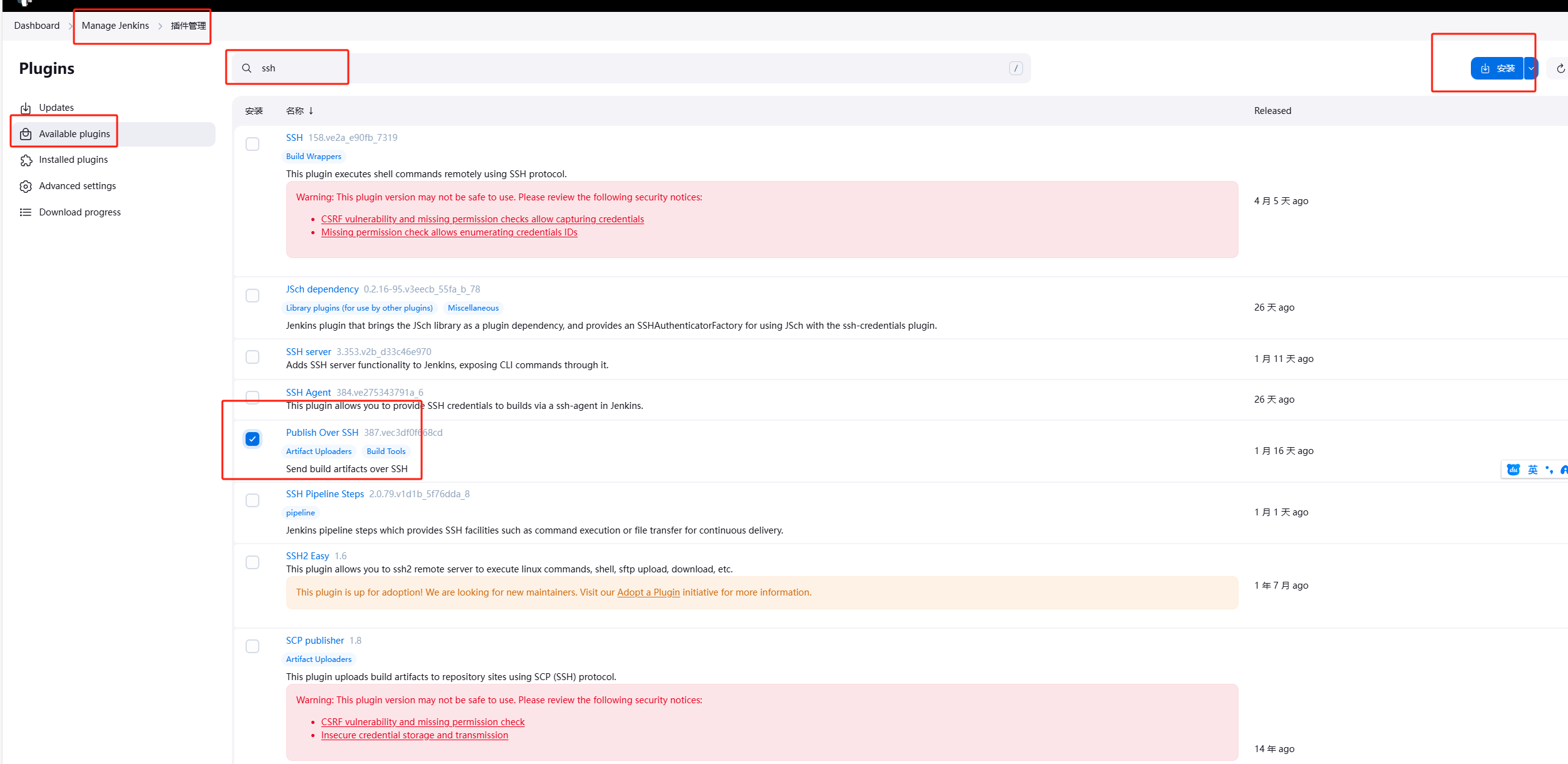Enable the SSH Pipeline Steps checkbox

(x=252, y=500)
